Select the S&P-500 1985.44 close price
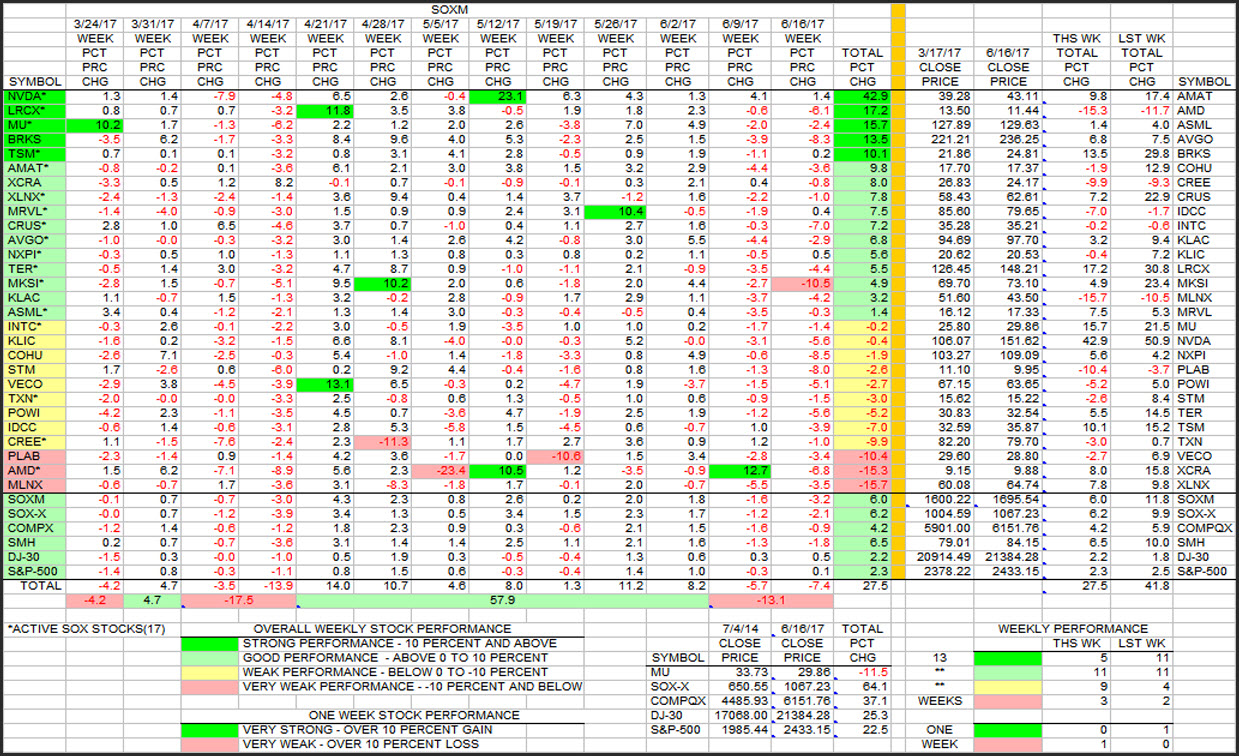This screenshot has width=1239, height=756. tap(738, 730)
